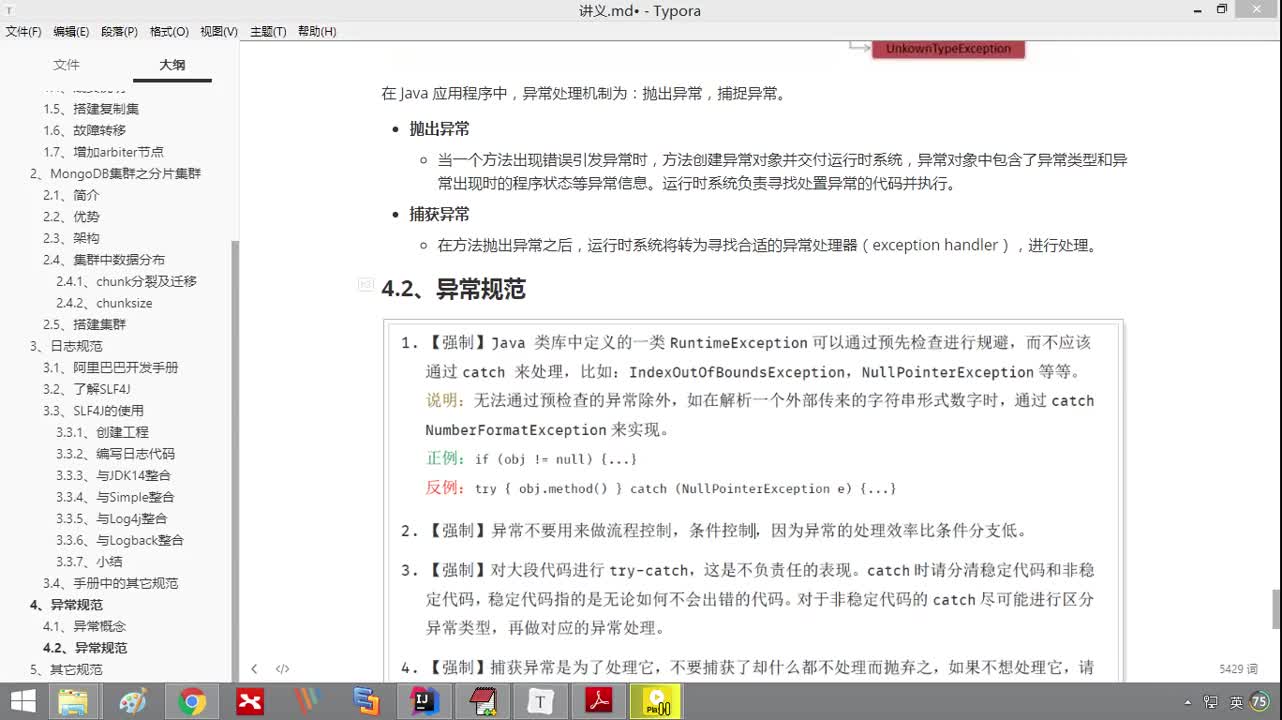Go to outline item 1.7、增加arbiter节点

pos(103,152)
